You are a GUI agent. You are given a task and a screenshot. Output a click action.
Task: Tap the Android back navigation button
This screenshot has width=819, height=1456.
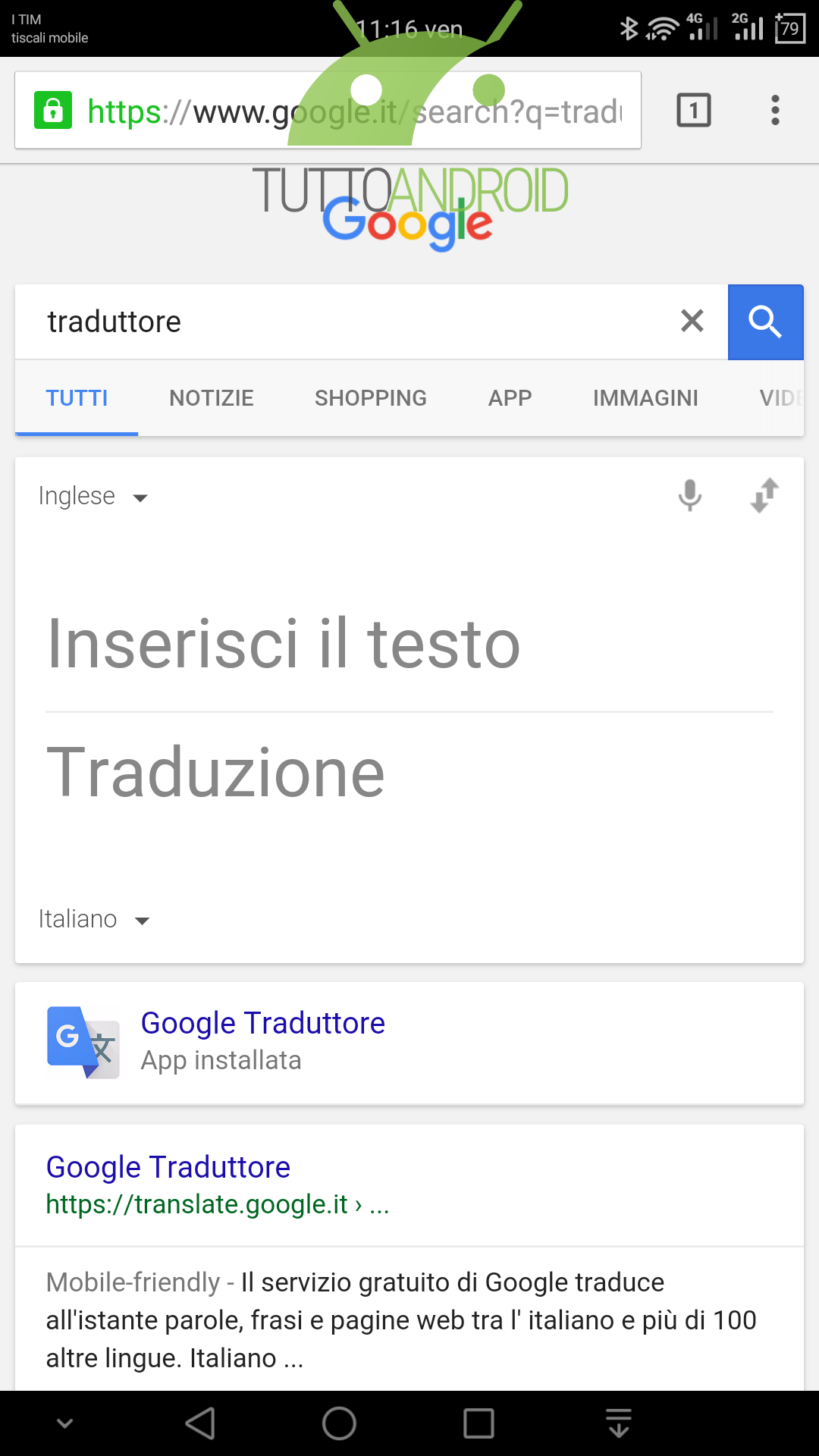(201, 1423)
